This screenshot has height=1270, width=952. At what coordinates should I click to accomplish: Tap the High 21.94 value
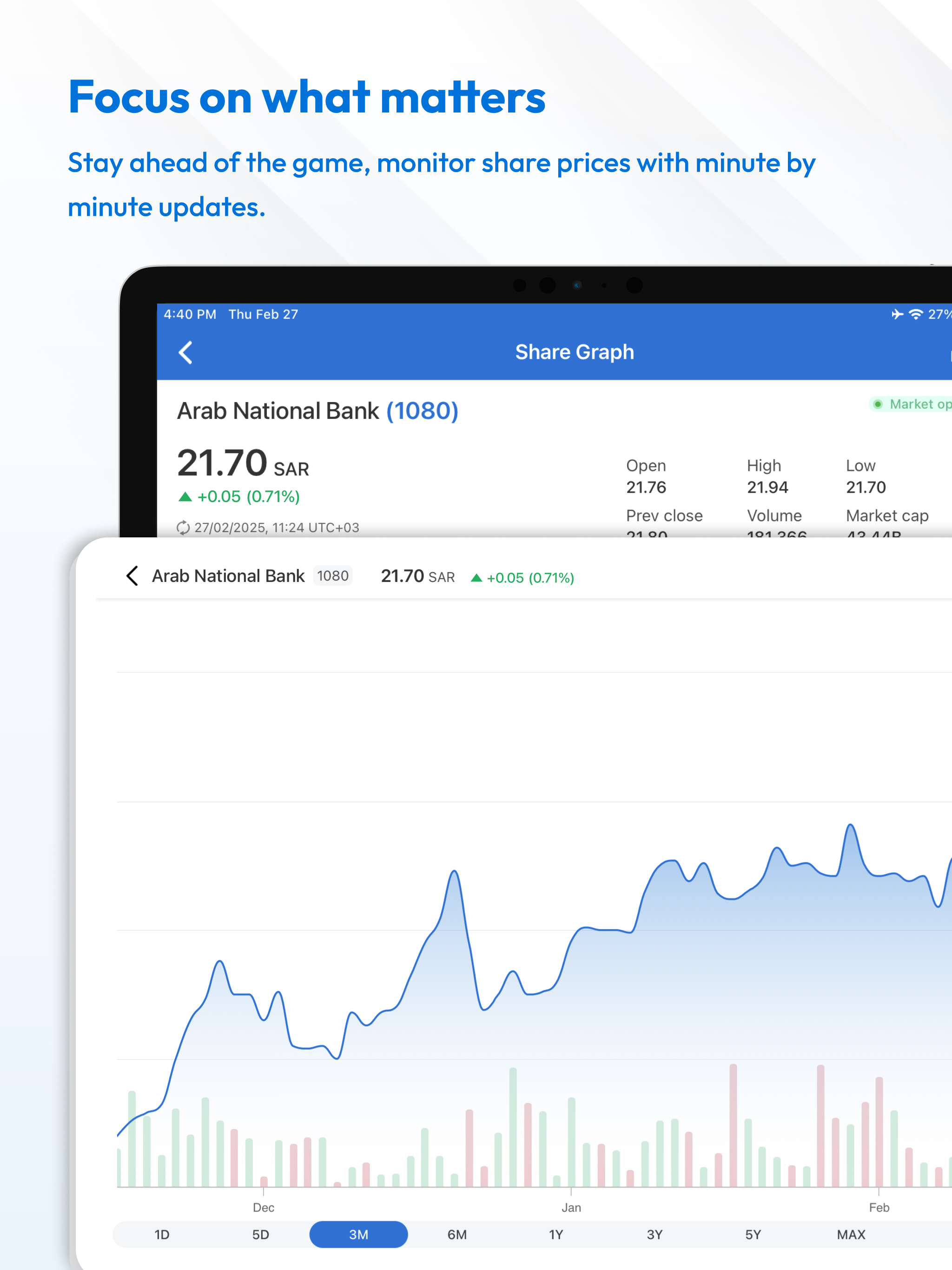coord(767,488)
